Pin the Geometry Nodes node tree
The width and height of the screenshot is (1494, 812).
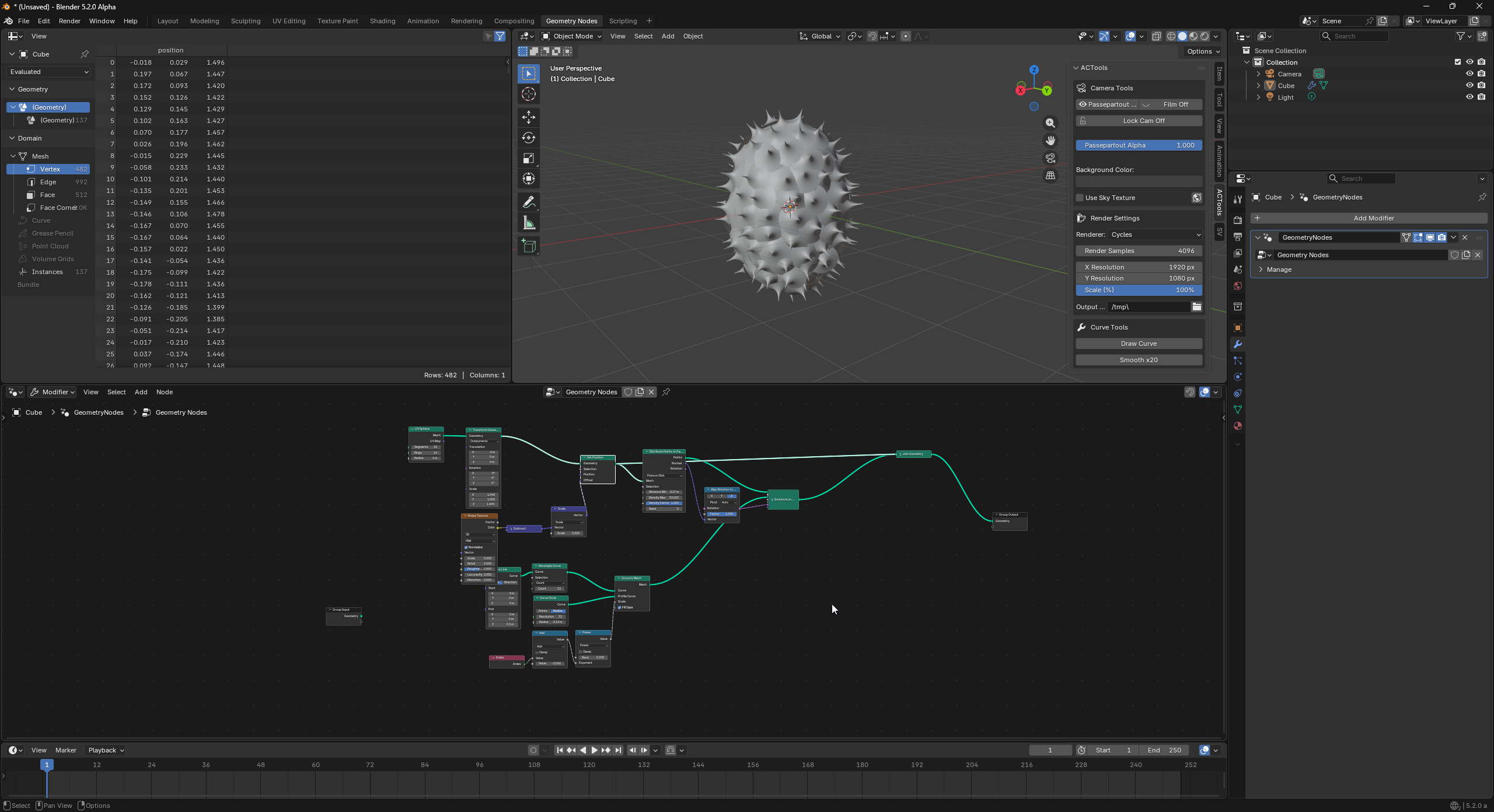click(666, 392)
